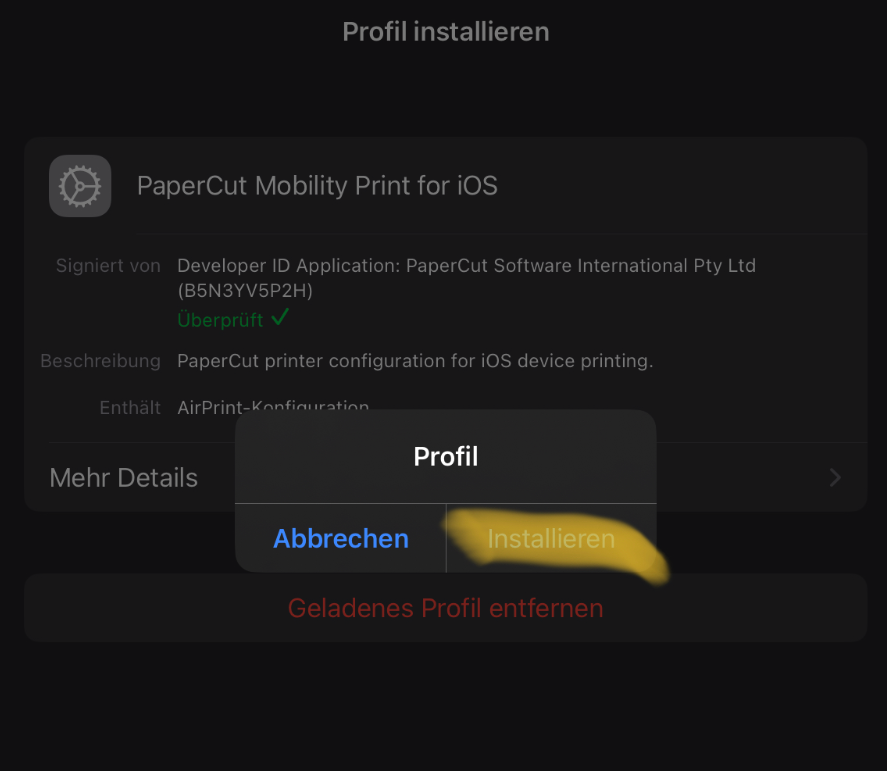
Task: Click the Developer ID Application signer text
Action: click(466, 266)
